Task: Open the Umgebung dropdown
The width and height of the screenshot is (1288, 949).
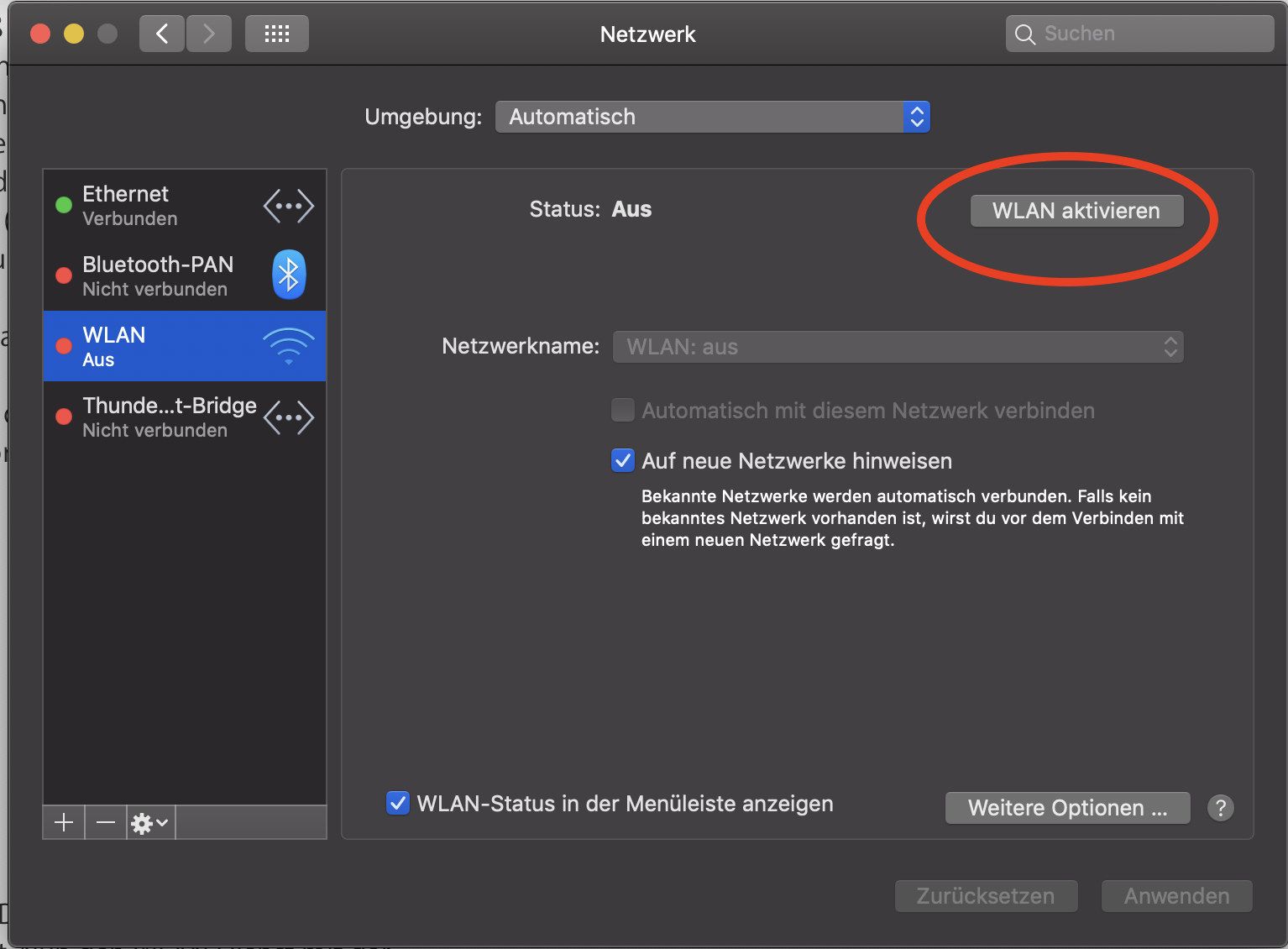Action: 712,117
